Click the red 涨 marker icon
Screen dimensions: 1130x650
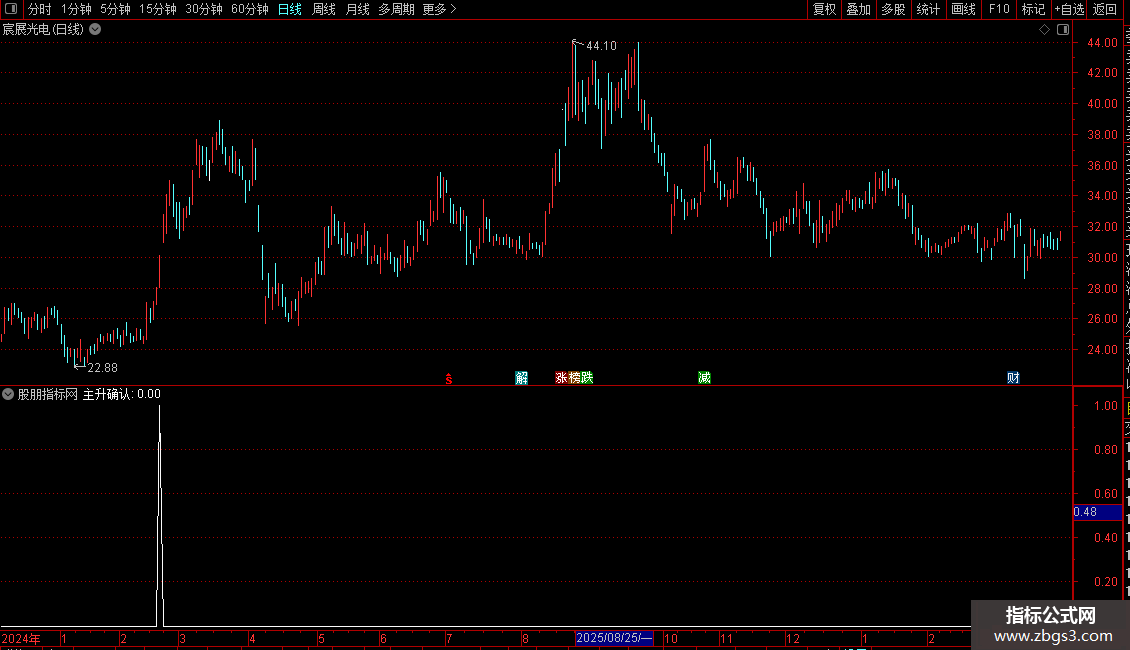coord(561,378)
